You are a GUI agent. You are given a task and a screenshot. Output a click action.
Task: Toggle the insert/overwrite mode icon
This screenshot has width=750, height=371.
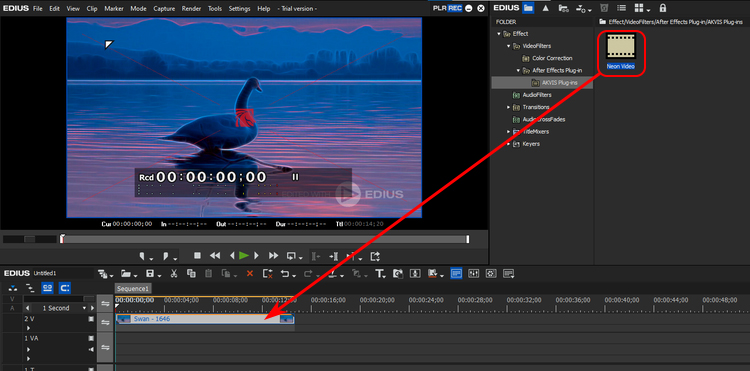13,288
